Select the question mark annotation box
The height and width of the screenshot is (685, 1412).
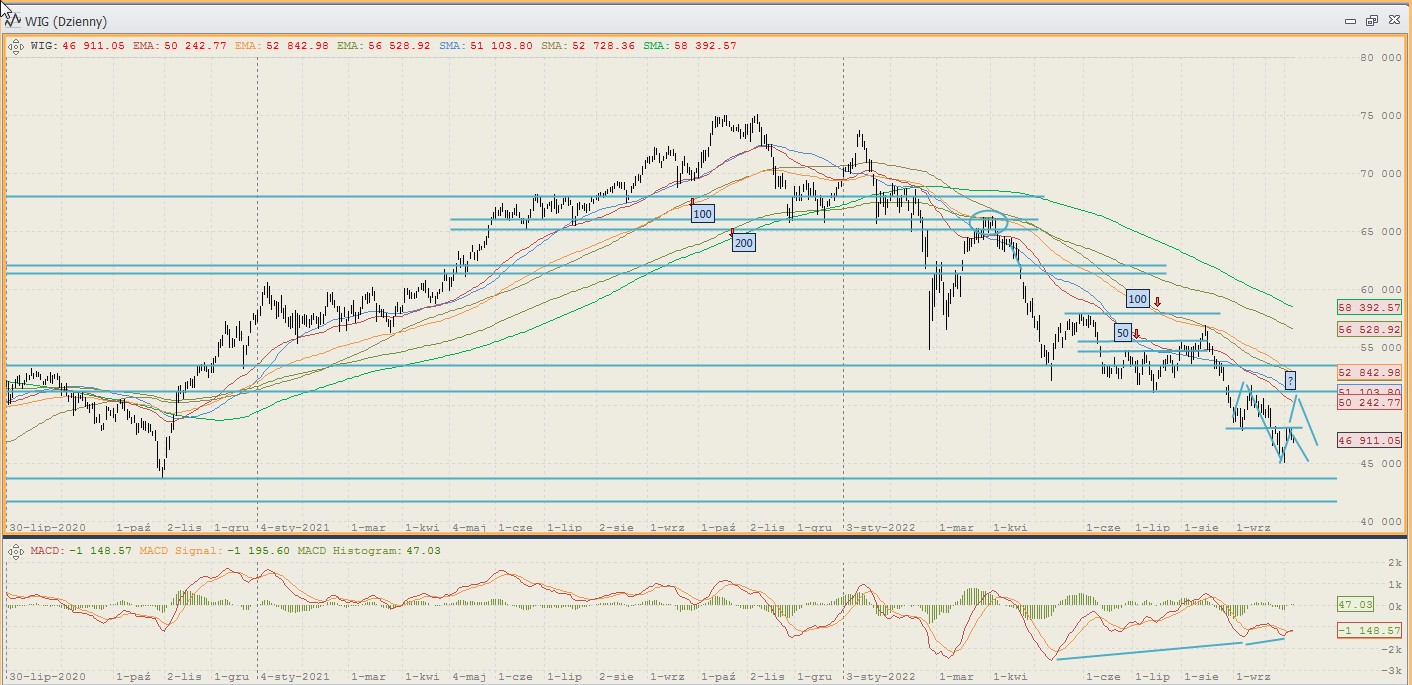(1290, 380)
